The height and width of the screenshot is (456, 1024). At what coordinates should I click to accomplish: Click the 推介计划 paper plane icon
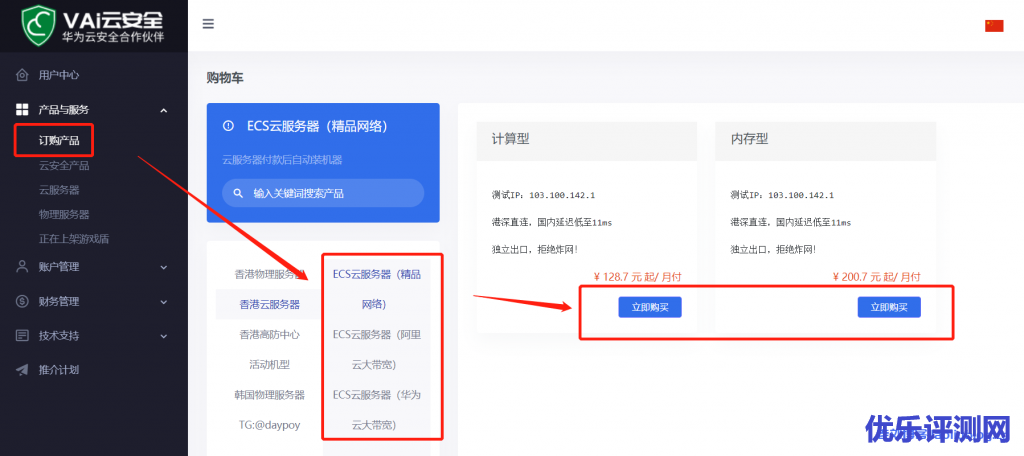(22, 369)
